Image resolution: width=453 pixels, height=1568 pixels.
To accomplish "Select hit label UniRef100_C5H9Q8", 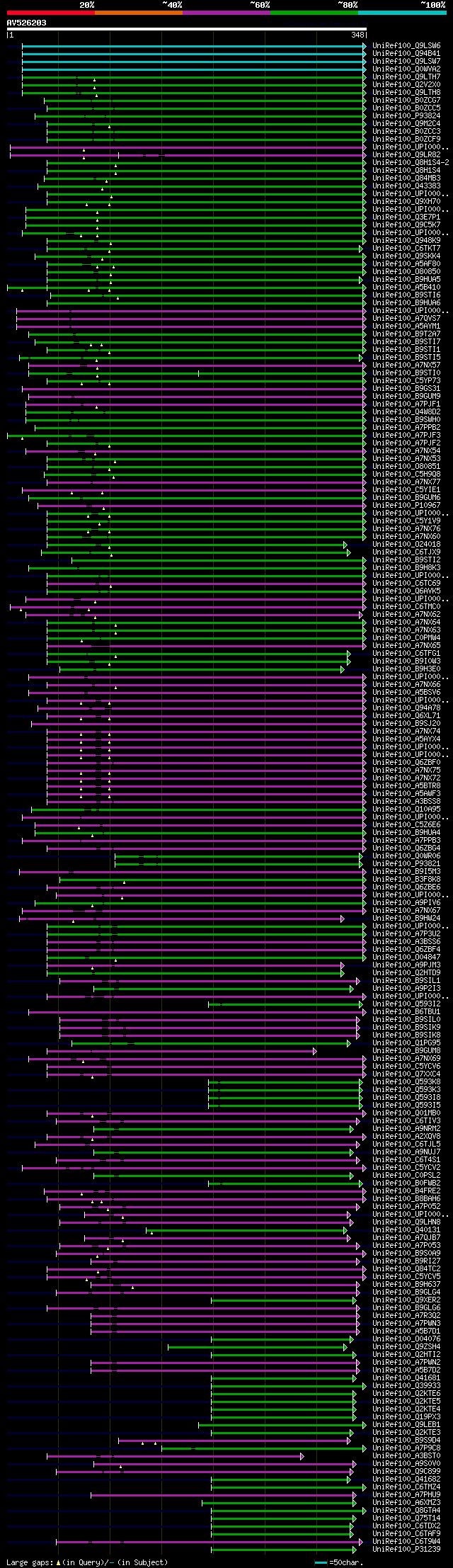I will pyautogui.click(x=406, y=475).
